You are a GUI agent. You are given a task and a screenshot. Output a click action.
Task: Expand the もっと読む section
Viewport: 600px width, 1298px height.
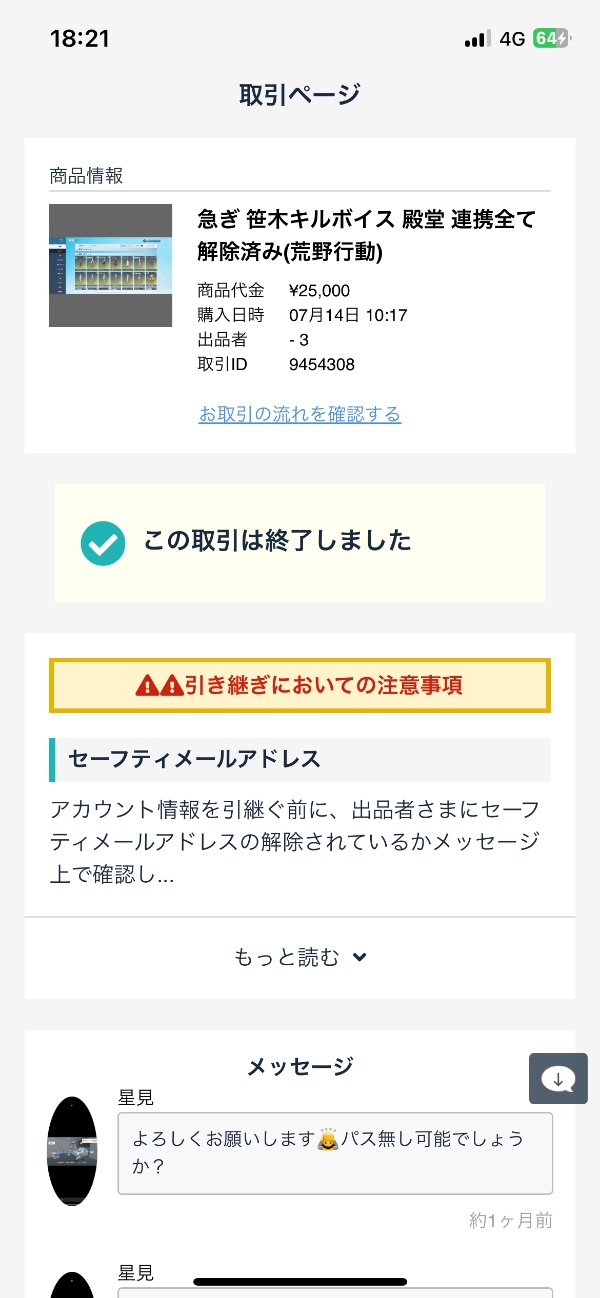pos(288,958)
